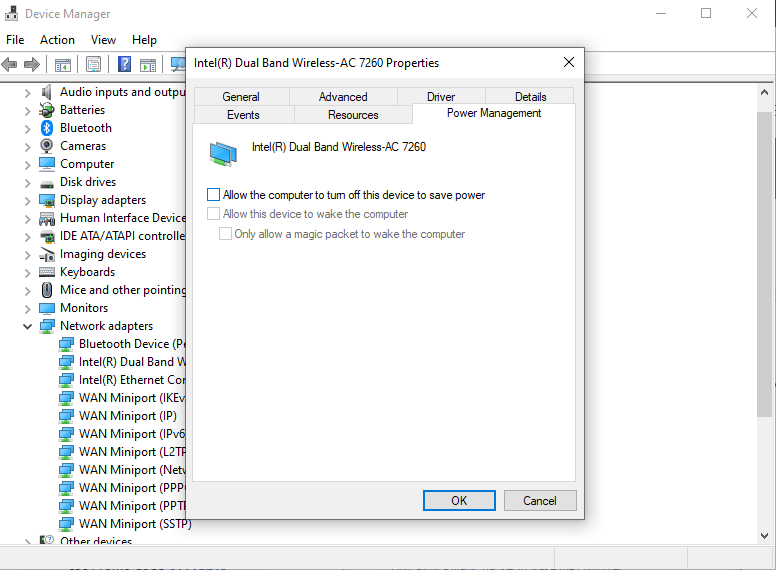Switch to the Advanced tab
Screen dimensions: 776x570
pyautogui.click(x=343, y=96)
